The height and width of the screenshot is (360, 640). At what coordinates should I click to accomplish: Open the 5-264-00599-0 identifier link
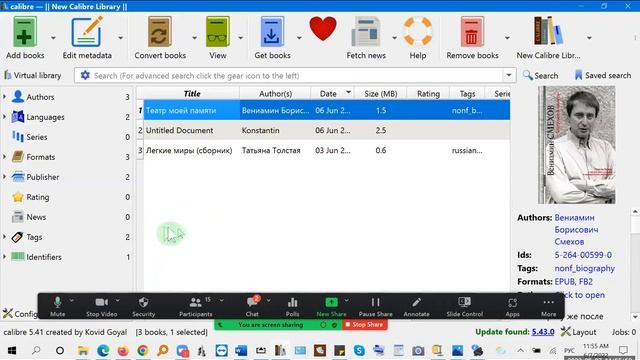coord(583,255)
